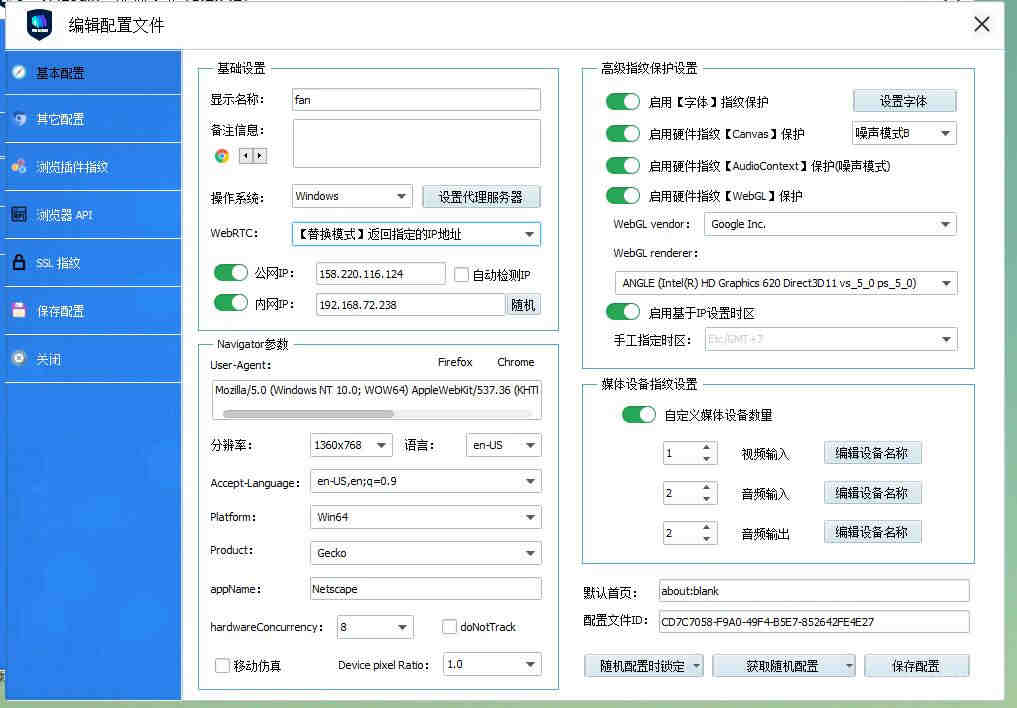Open the Canvas 噪声模式B dropdown
The height and width of the screenshot is (708, 1017).
(903, 134)
